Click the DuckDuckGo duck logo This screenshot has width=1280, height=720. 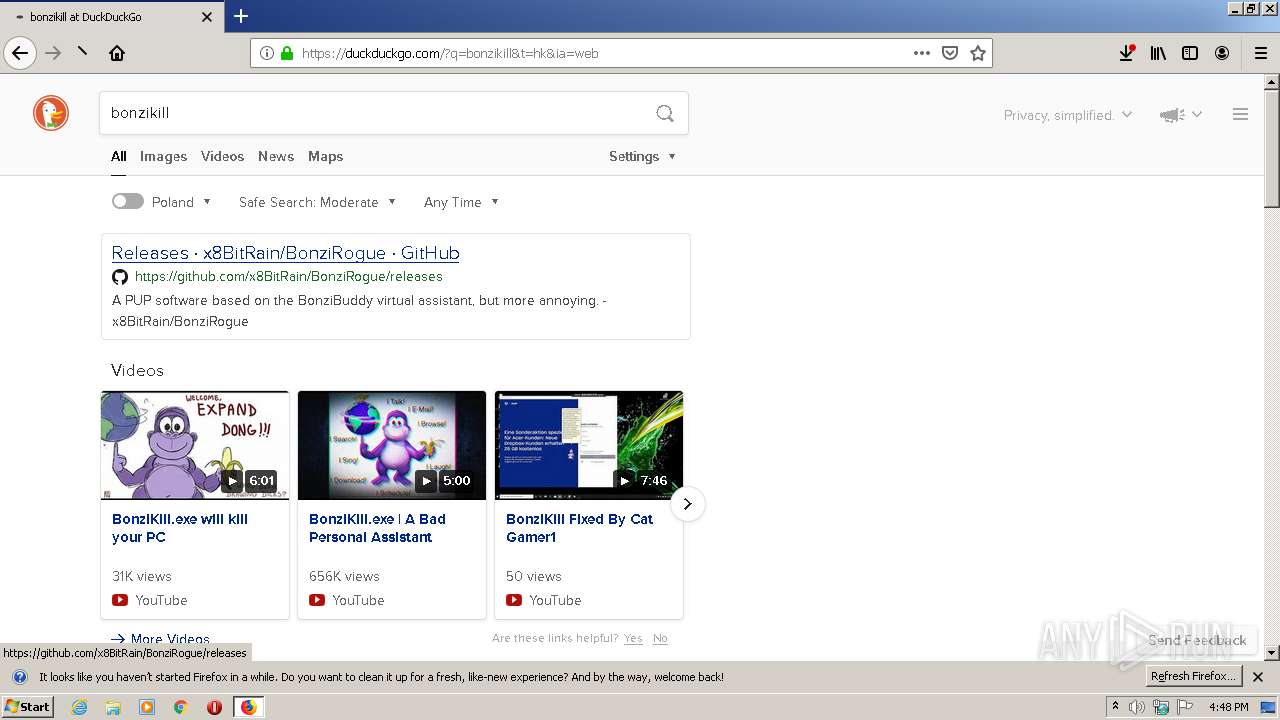(51, 113)
